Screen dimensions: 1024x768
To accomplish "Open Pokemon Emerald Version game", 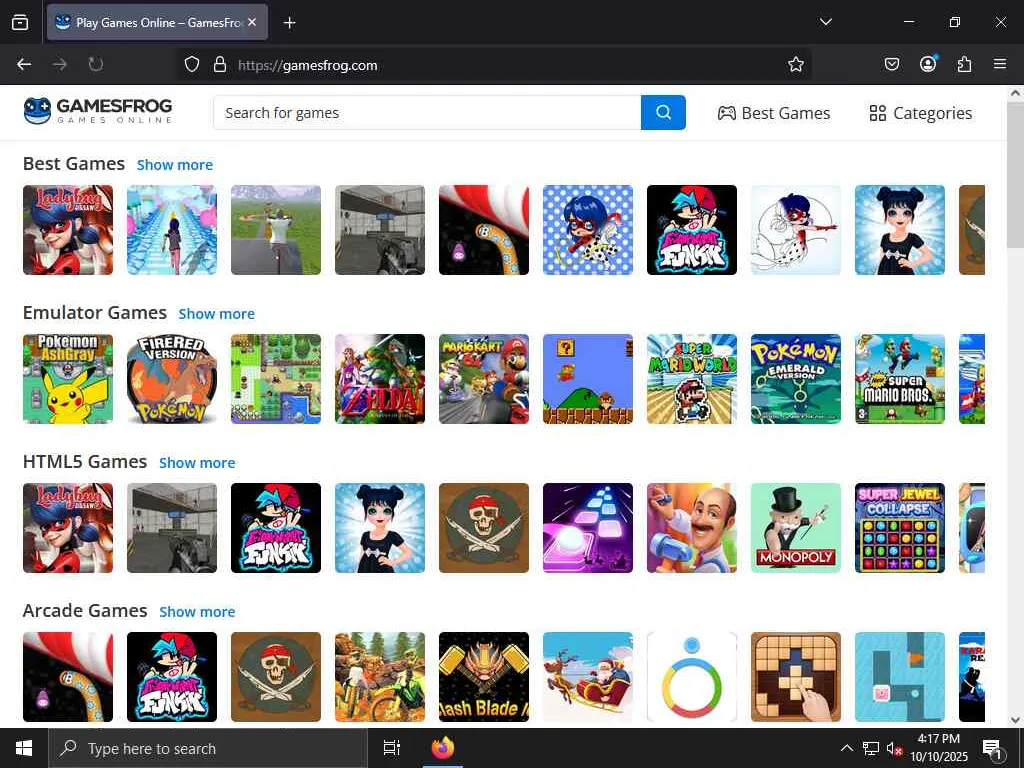I will pyautogui.click(x=795, y=379).
